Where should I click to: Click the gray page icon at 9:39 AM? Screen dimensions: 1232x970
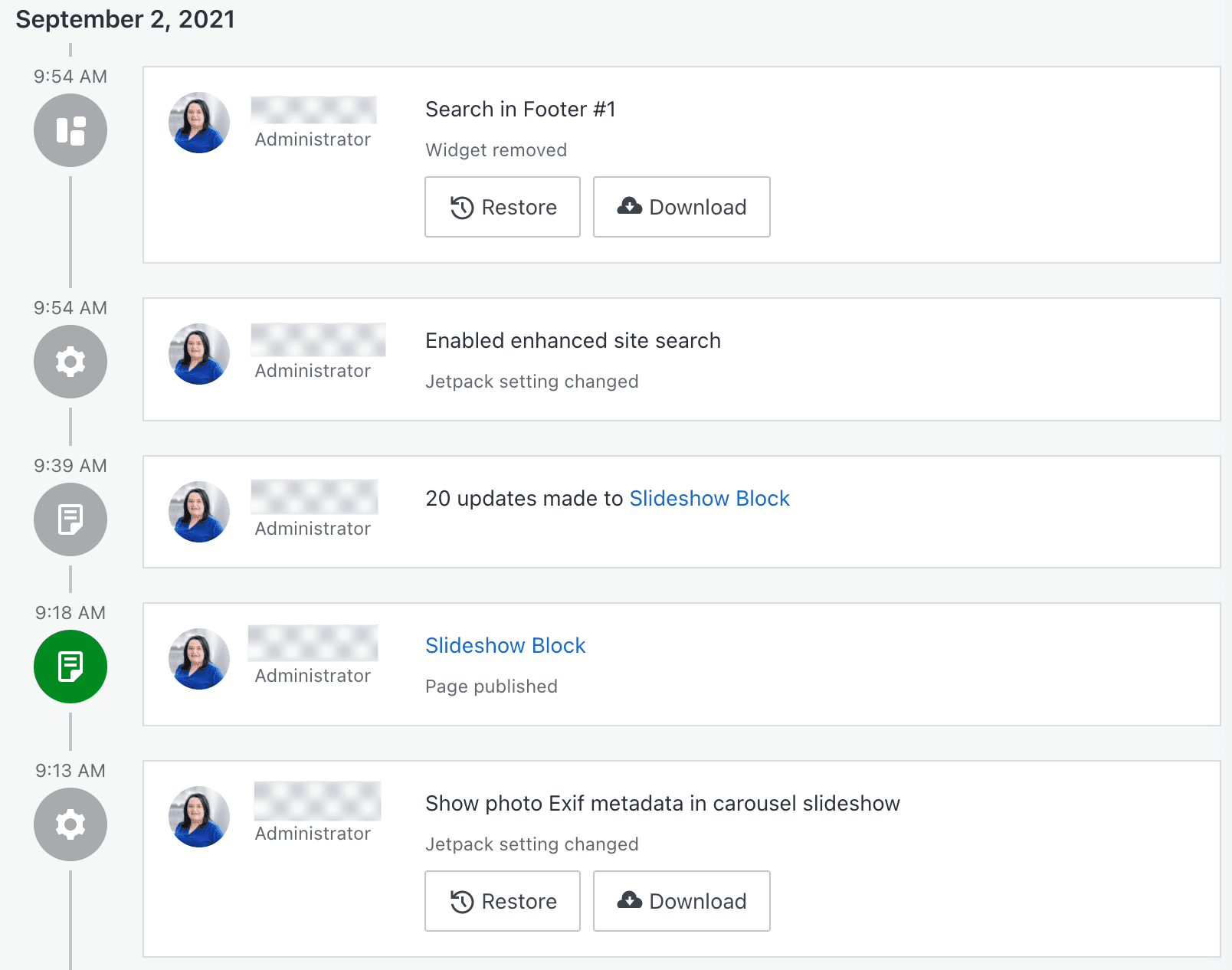[70, 519]
